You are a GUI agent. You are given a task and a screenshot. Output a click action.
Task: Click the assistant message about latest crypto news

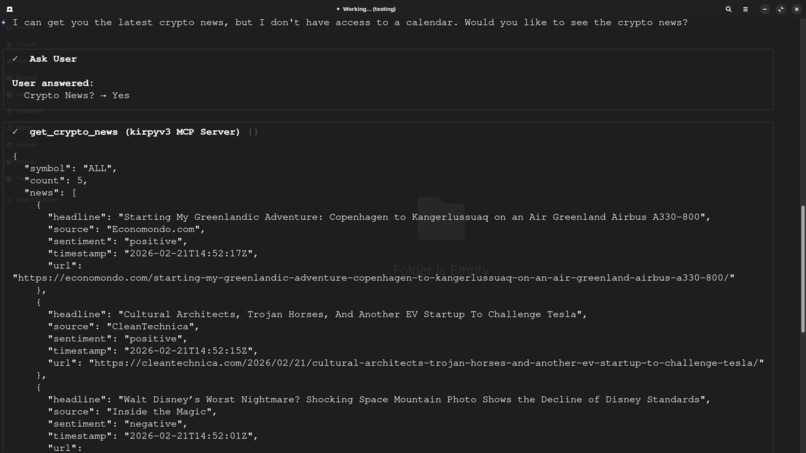pyautogui.click(x=350, y=23)
